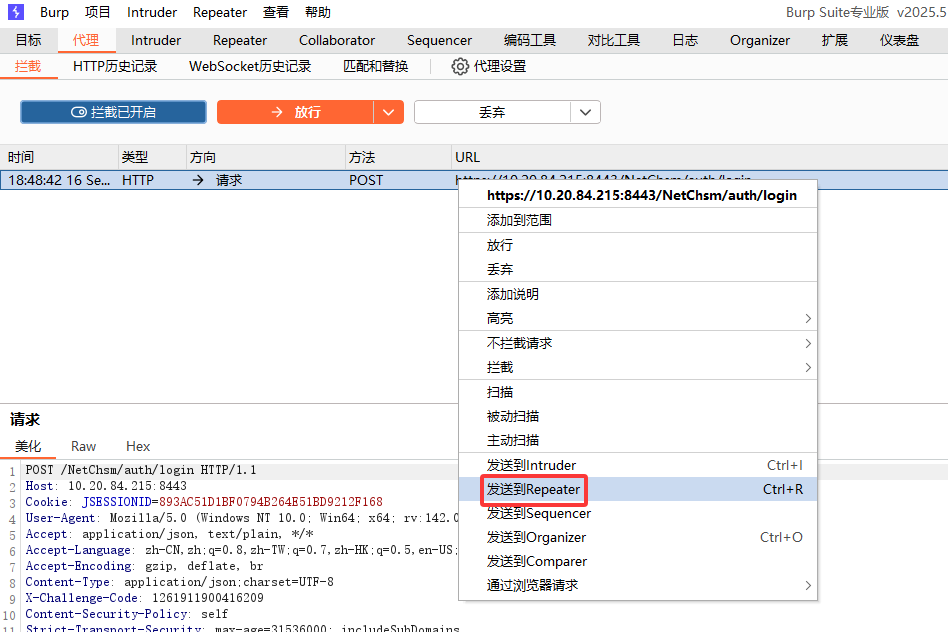Switch to the Organizer tab

[760, 41]
